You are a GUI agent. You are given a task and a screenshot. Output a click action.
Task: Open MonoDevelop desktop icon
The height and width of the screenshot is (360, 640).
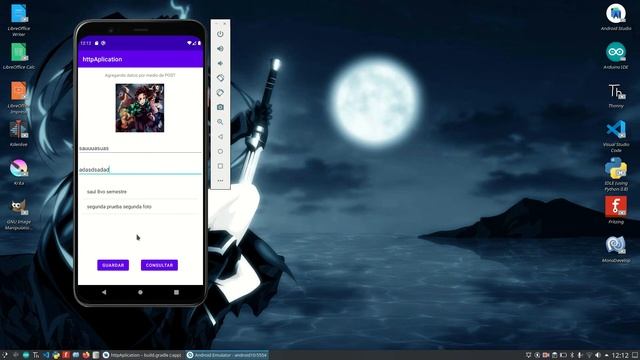click(x=616, y=249)
